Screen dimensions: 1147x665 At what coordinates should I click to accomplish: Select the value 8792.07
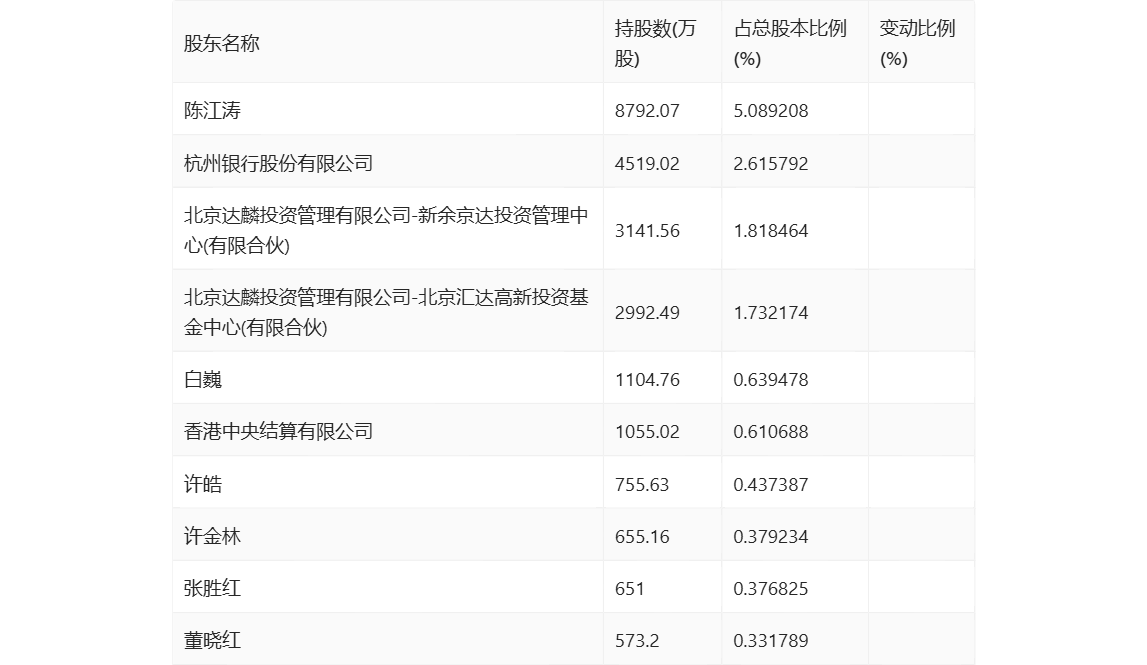(647, 110)
